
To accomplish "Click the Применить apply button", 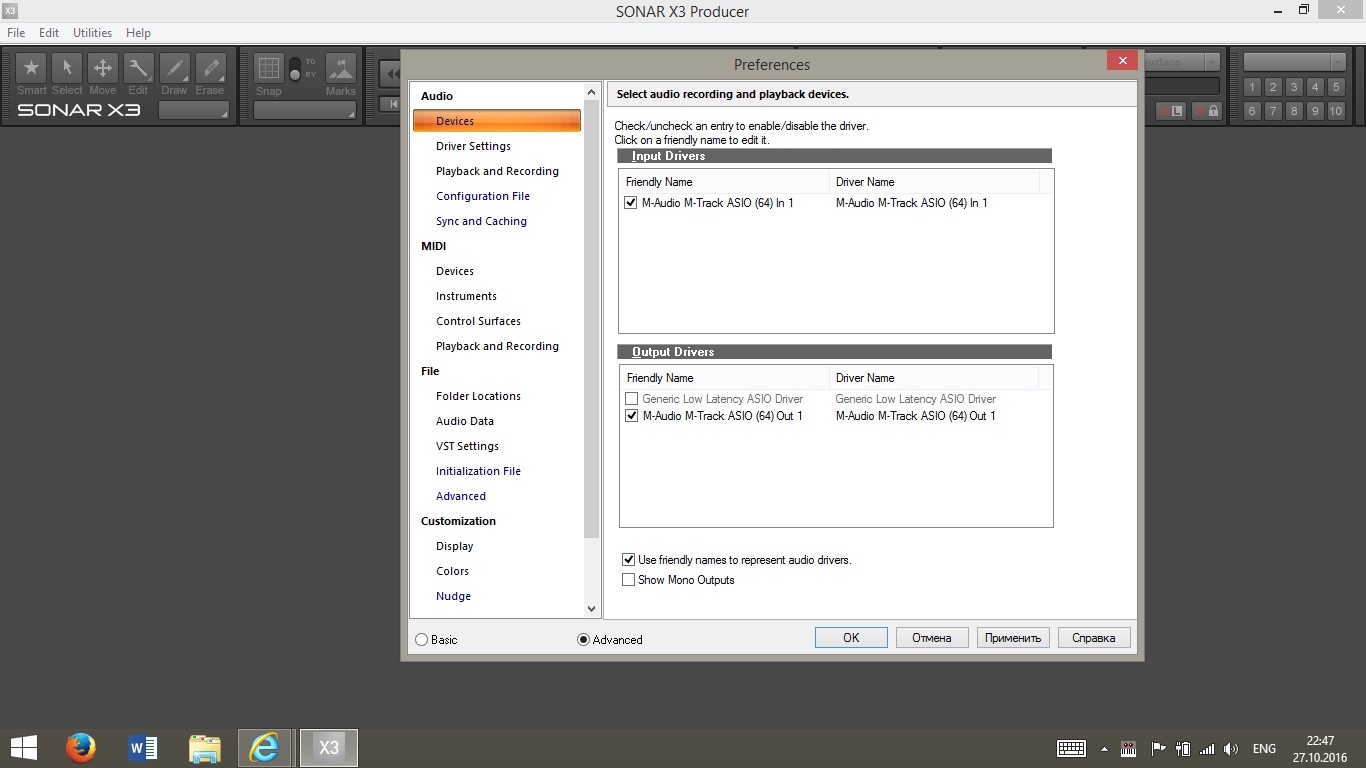I will coord(1013,638).
